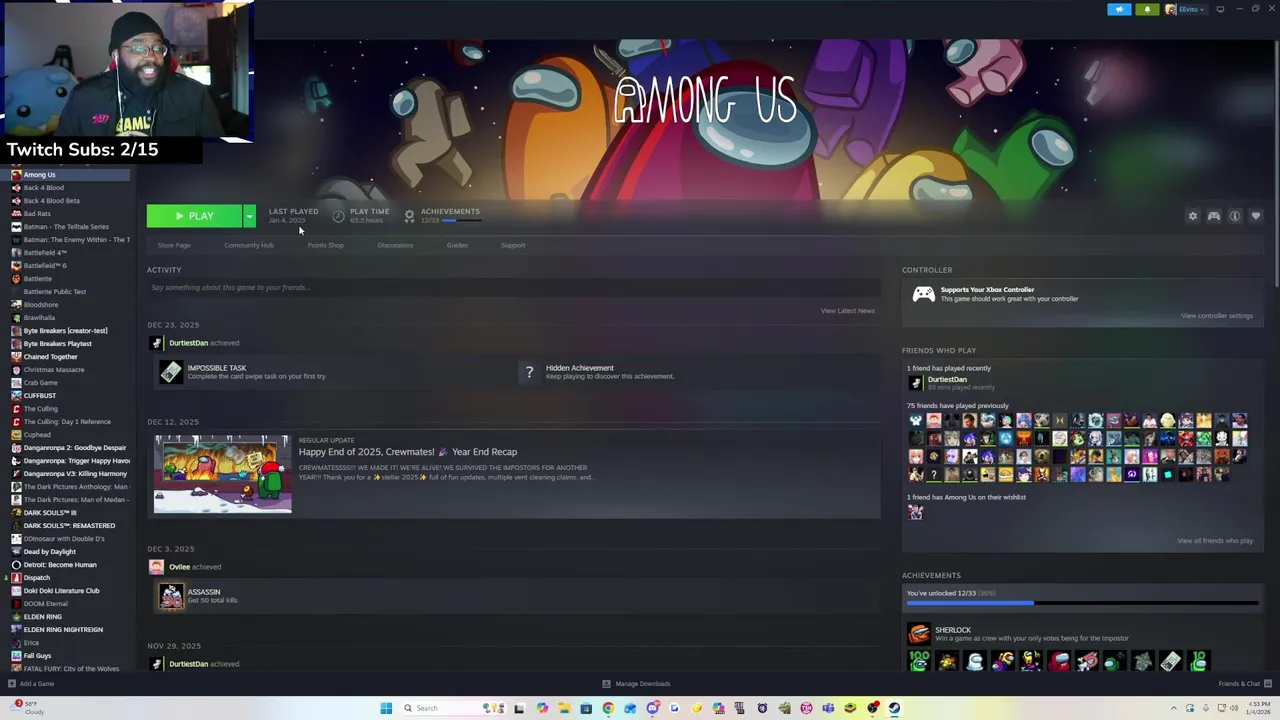Image resolution: width=1280 pixels, height=720 pixels.
Task: Click achievements unlocked progress bar
Action: click(1080, 603)
